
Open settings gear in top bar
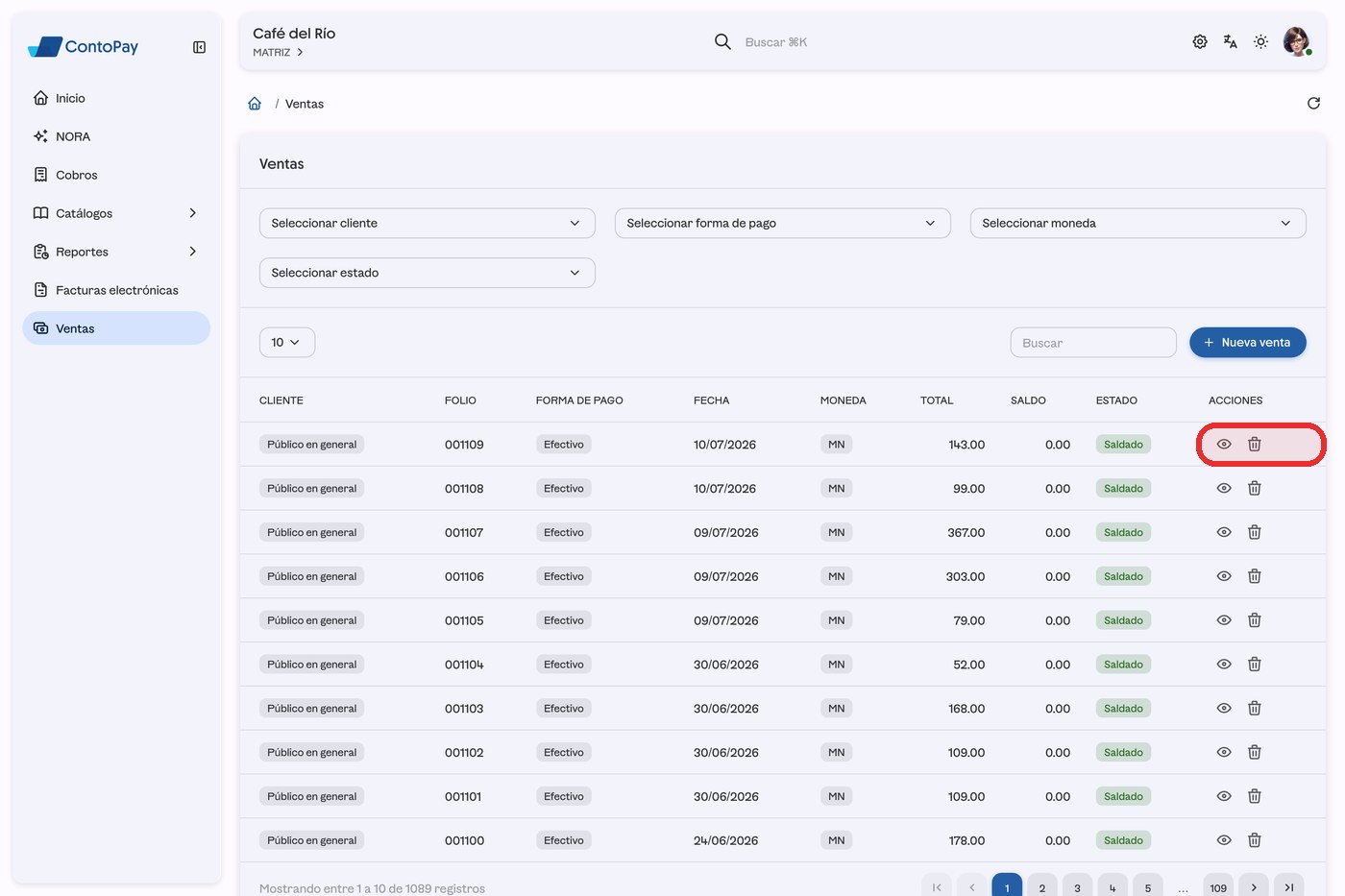point(1200,41)
